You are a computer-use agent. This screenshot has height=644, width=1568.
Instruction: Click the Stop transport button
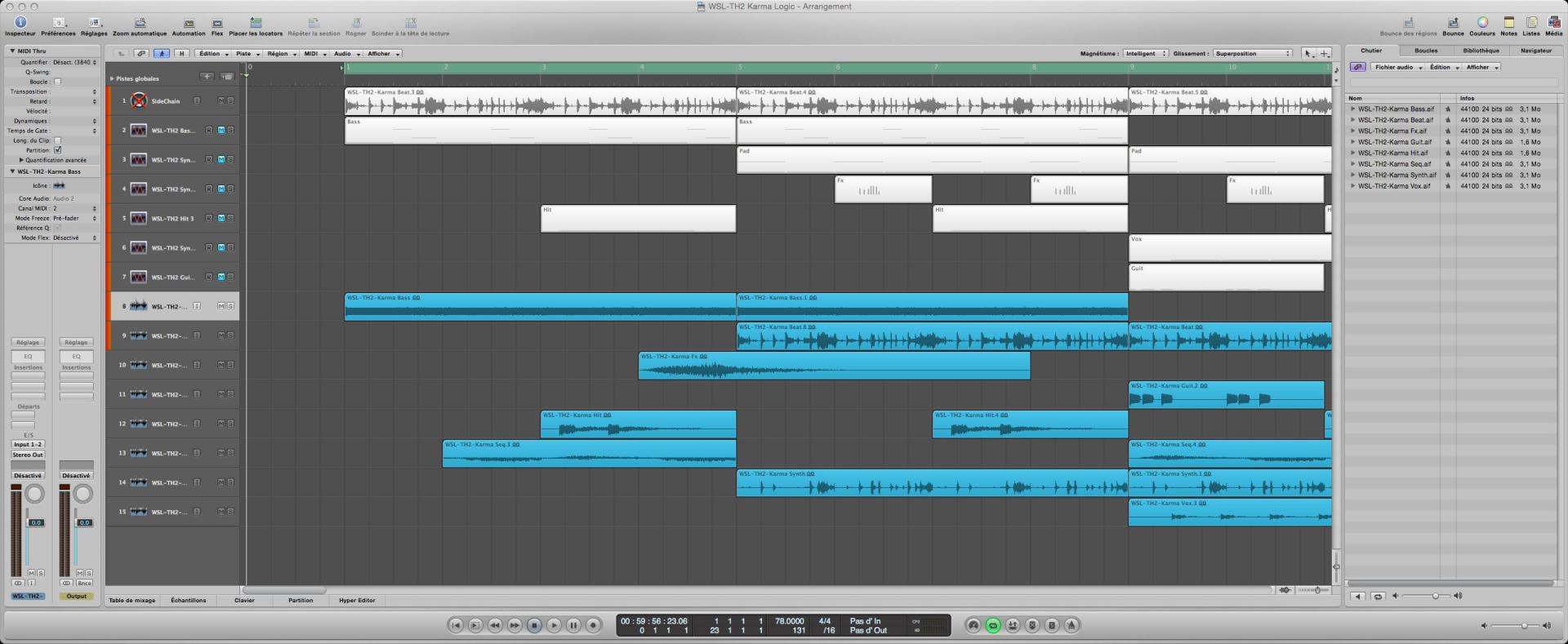(x=534, y=625)
